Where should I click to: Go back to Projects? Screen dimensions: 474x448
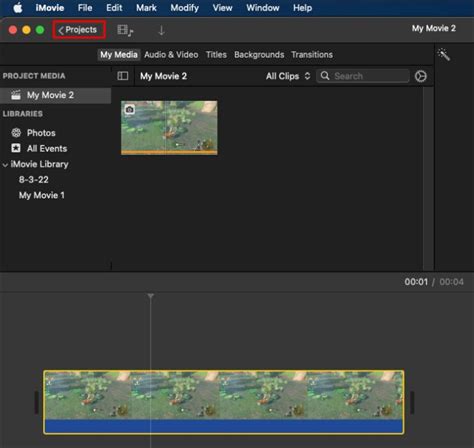click(79, 30)
